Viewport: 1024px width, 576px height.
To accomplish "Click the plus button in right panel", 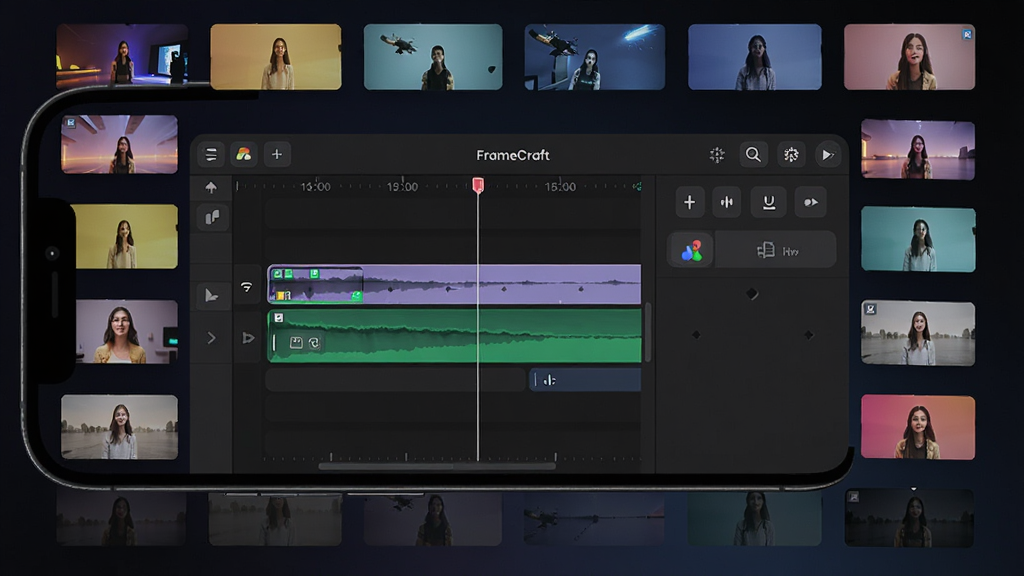I will [689, 202].
